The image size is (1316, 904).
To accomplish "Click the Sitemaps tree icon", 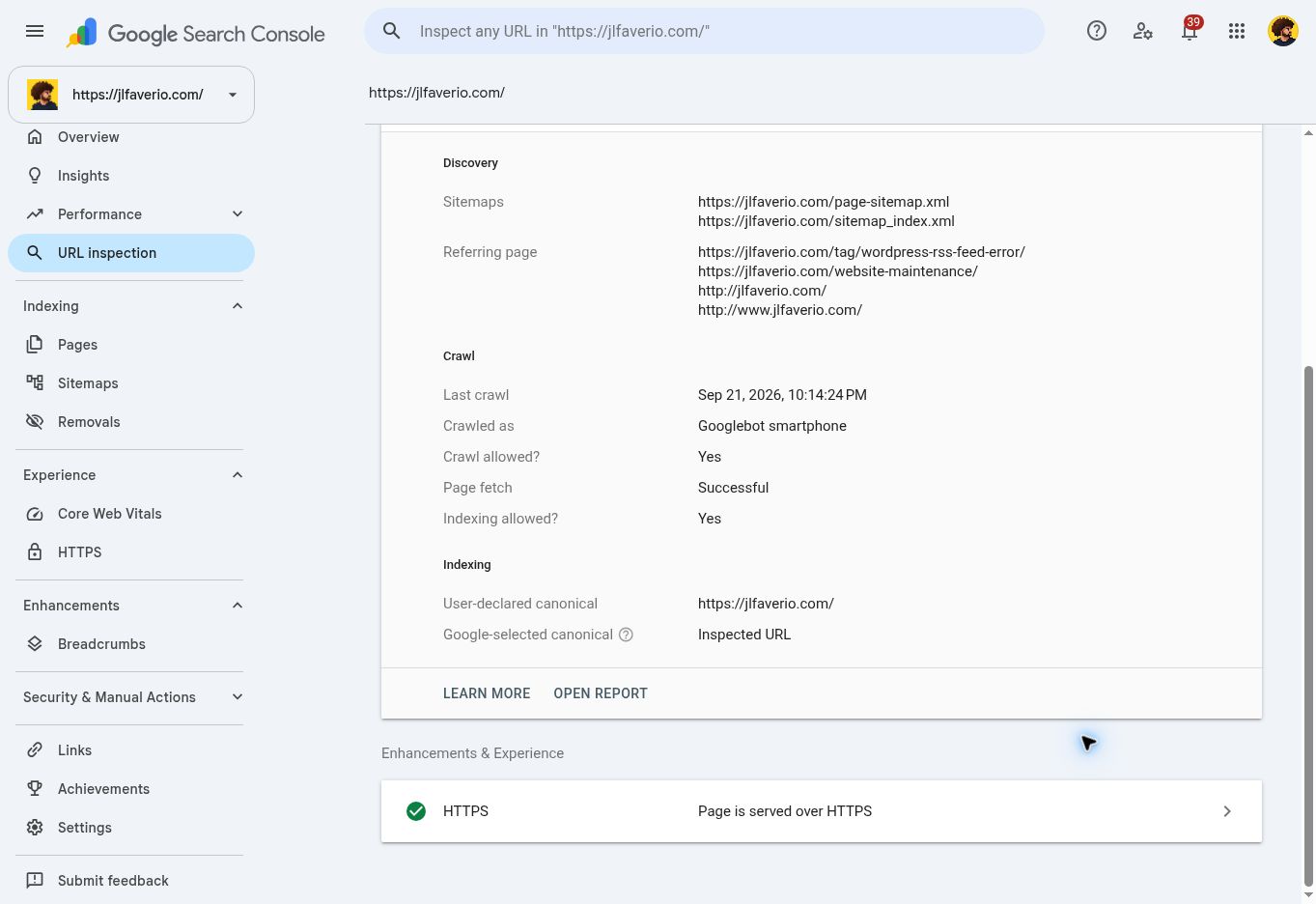I will tap(35, 382).
